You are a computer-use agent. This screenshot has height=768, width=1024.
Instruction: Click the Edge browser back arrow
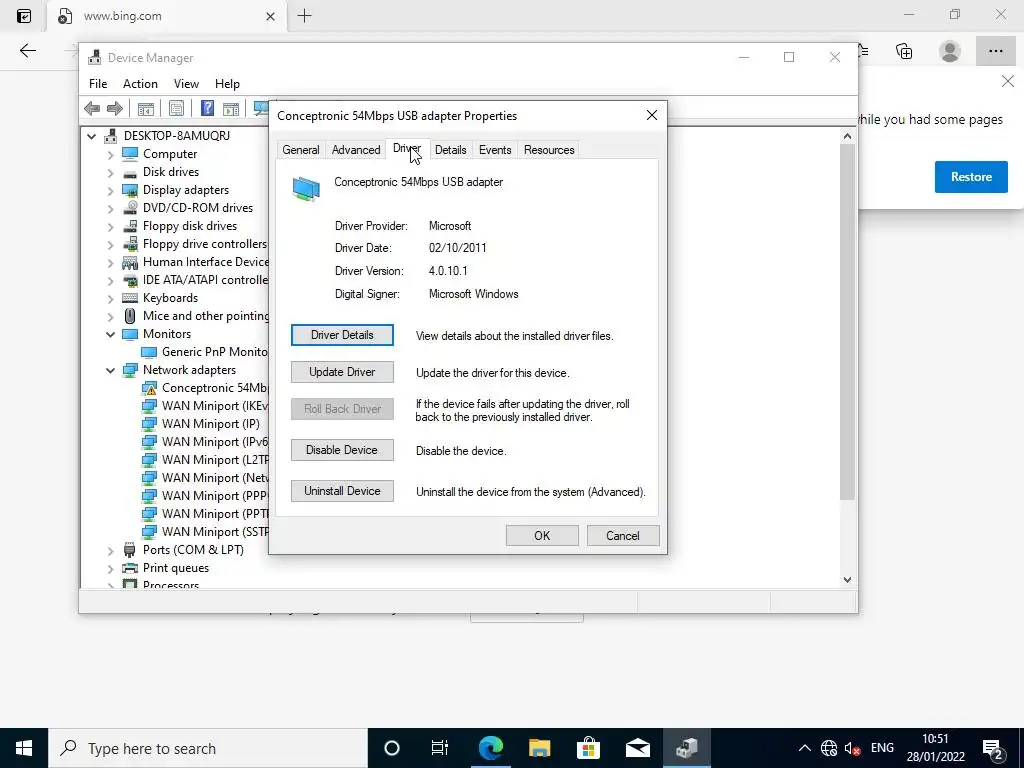coord(27,51)
